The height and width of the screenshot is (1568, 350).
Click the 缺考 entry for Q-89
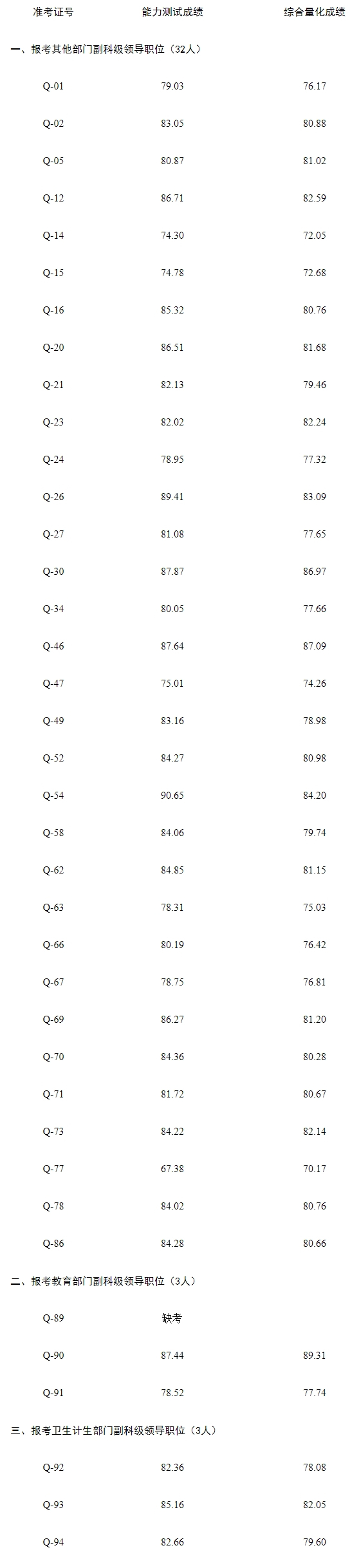(172, 1318)
